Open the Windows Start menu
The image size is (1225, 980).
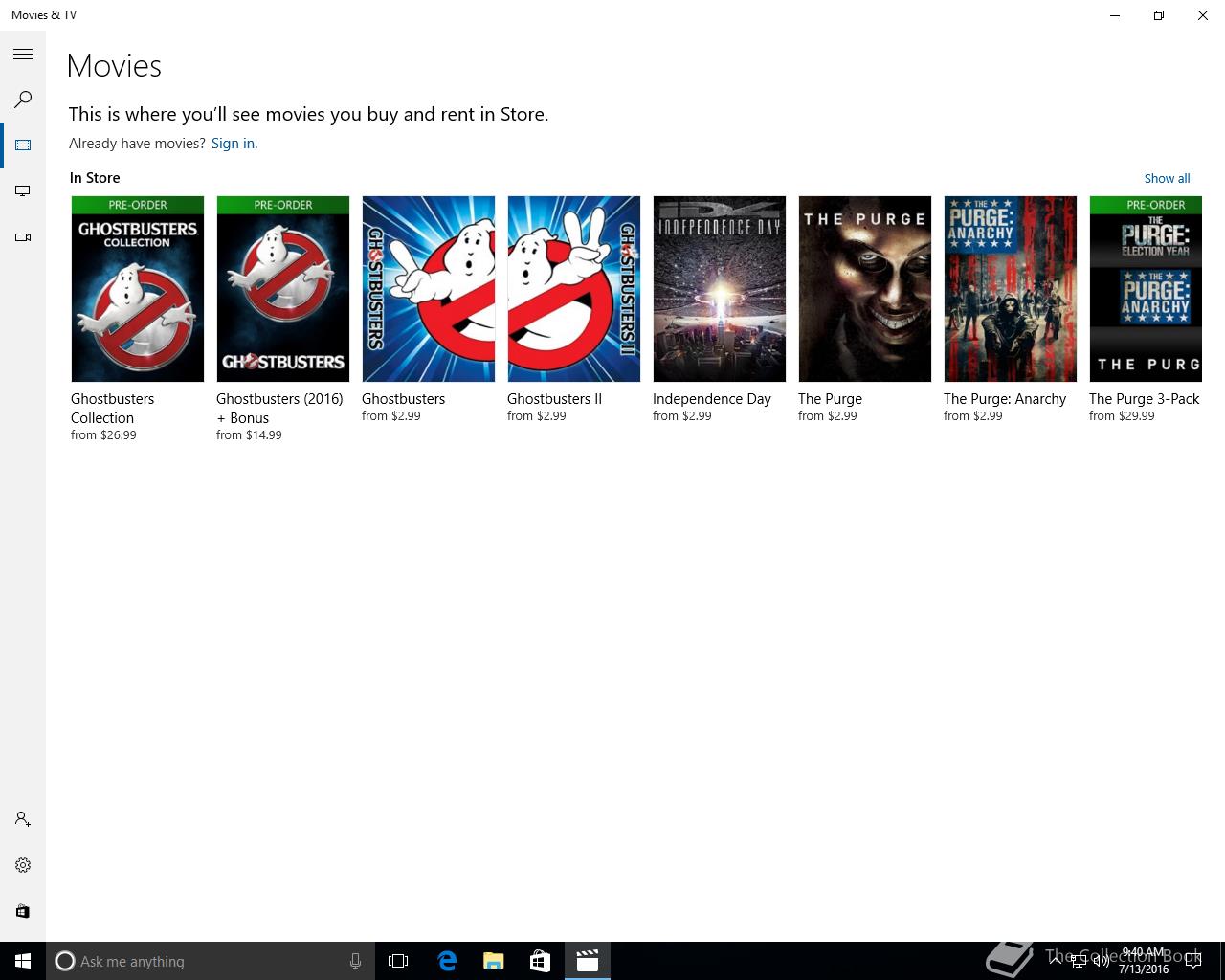pos(23,961)
